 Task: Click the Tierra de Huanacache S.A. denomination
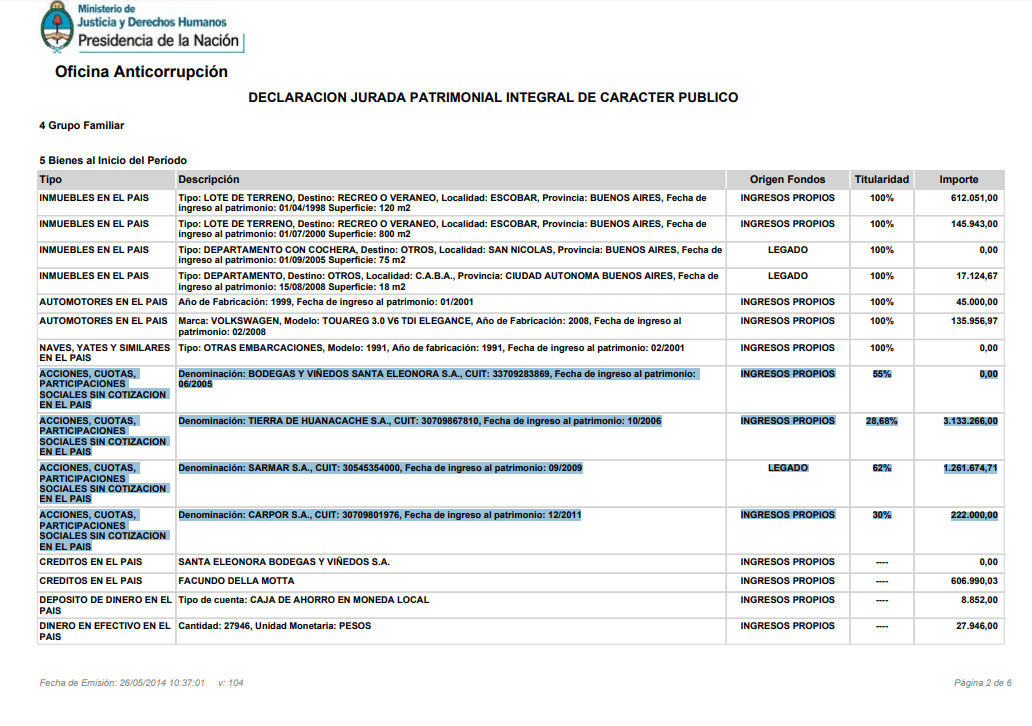click(x=420, y=421)
